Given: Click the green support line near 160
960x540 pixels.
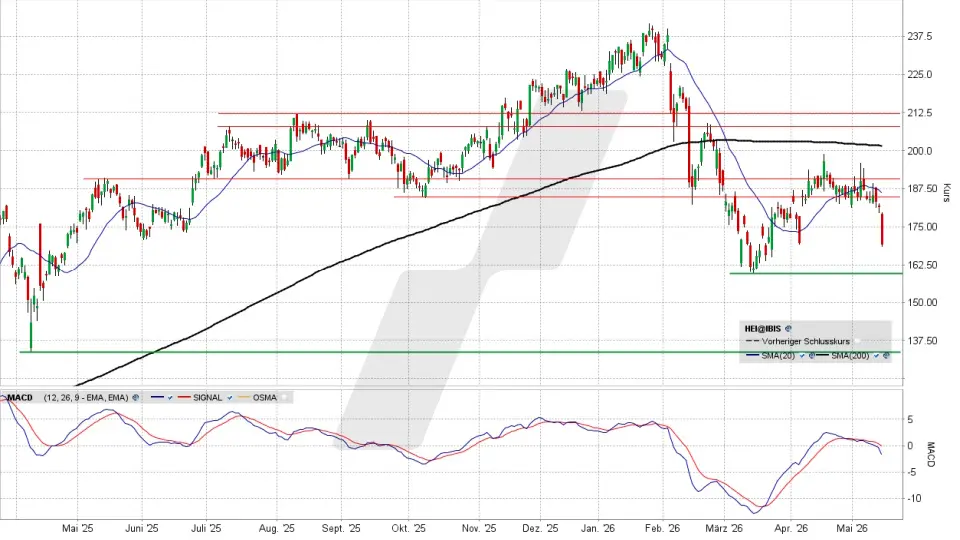Looking at the screenshot, I should 816,273.
